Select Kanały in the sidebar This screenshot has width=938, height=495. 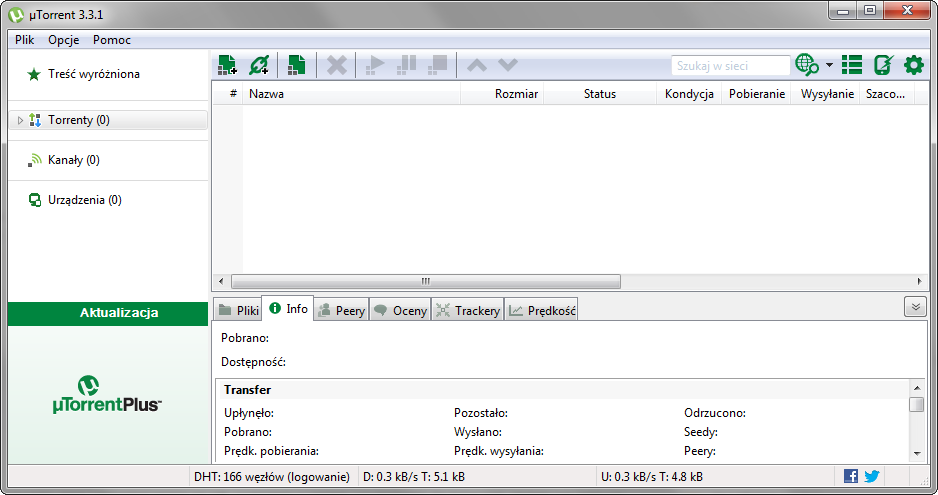73,160
